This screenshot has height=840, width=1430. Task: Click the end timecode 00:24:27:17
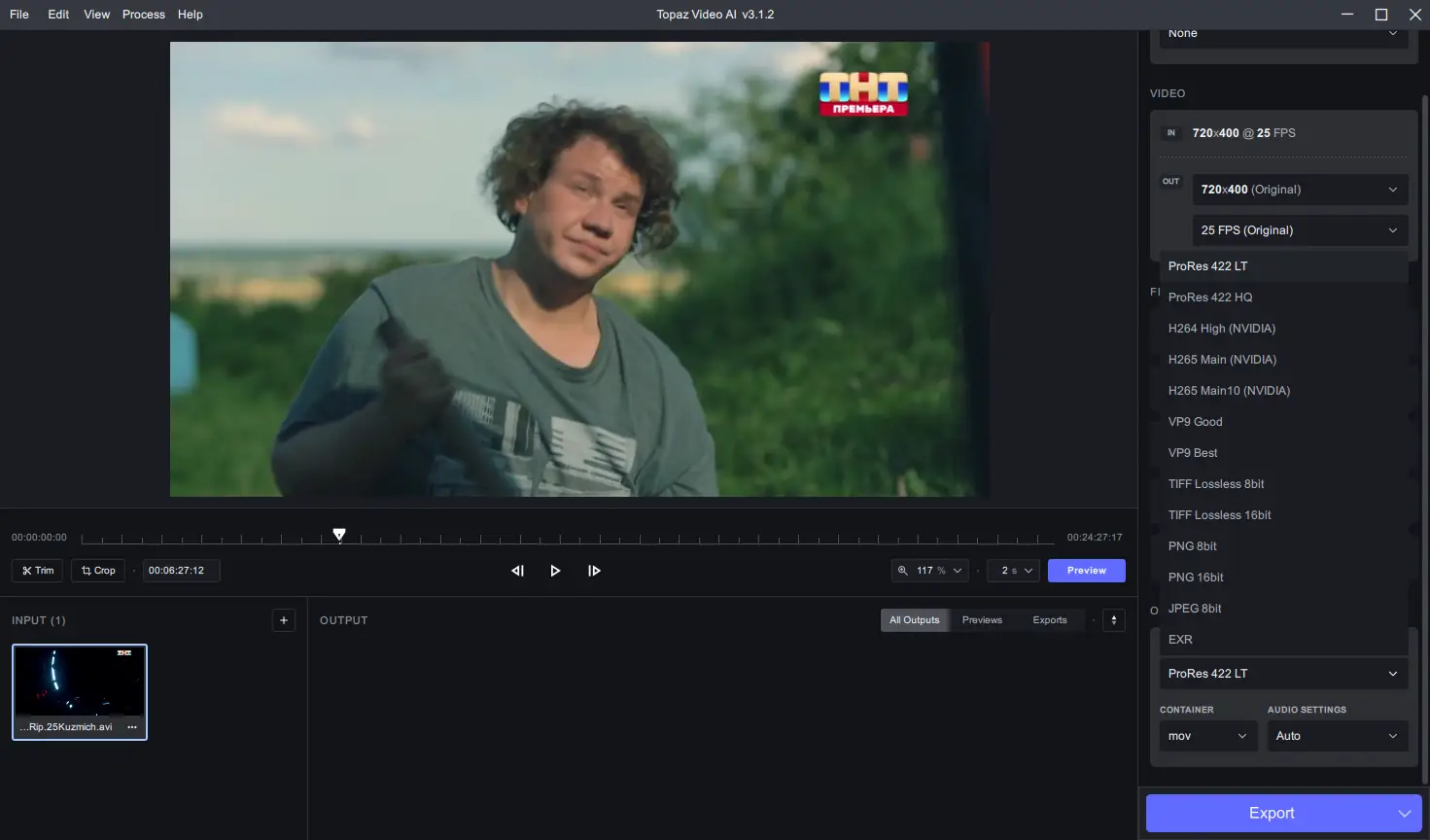[1095, 538]
